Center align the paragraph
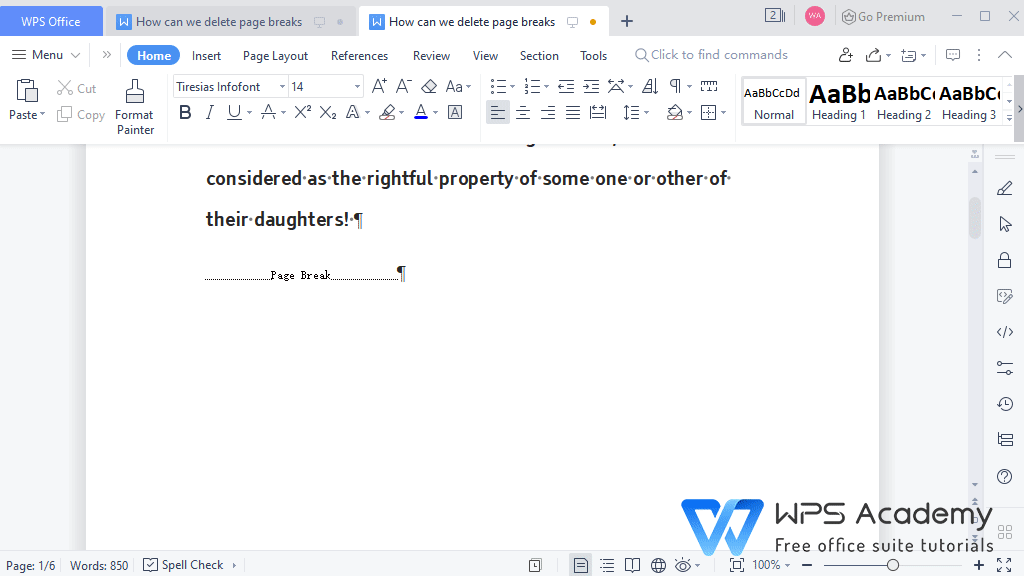Screen dimensions: 1024x576 522,113
